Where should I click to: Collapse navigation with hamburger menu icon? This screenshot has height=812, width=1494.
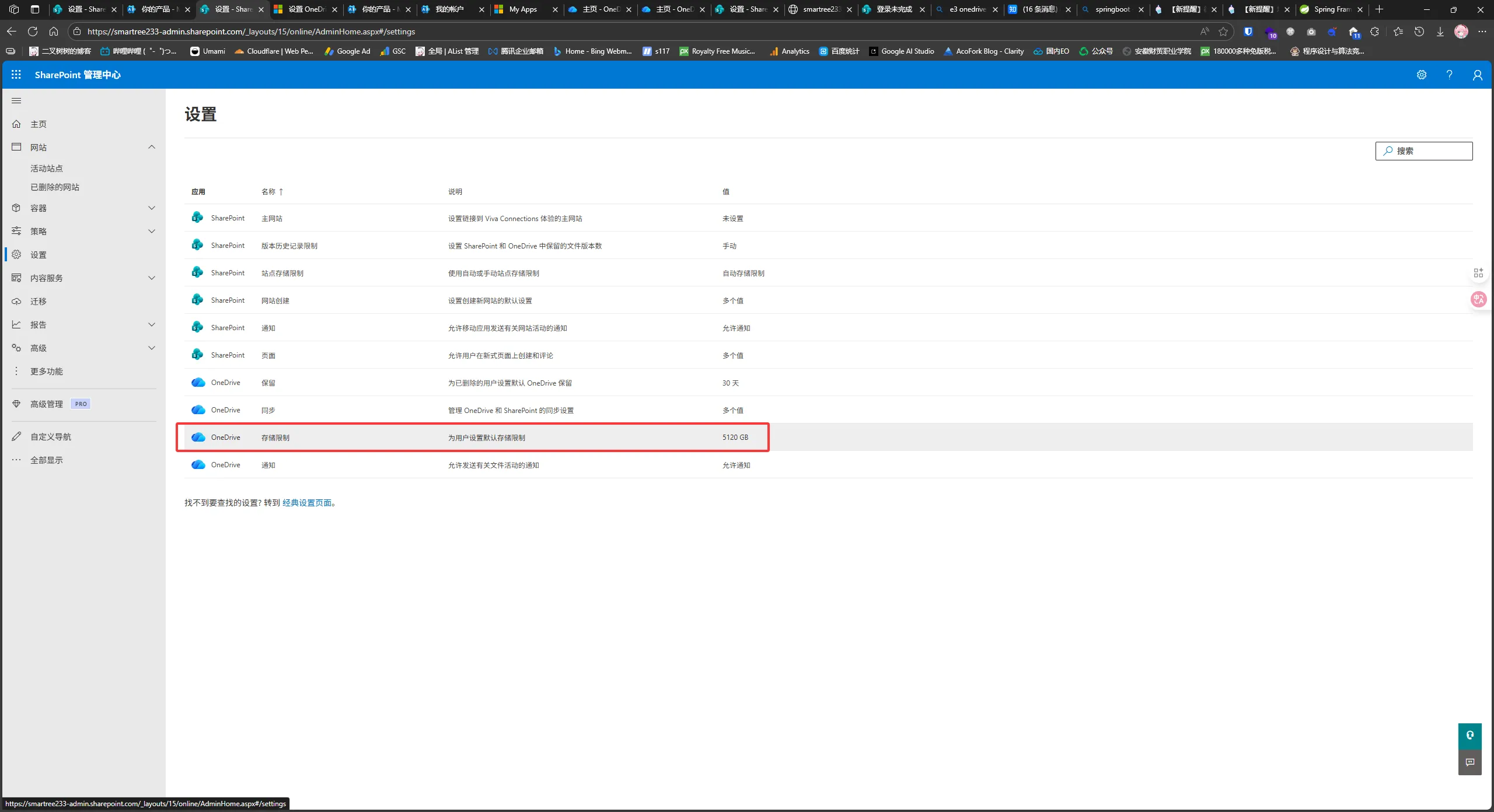point(16,101)
